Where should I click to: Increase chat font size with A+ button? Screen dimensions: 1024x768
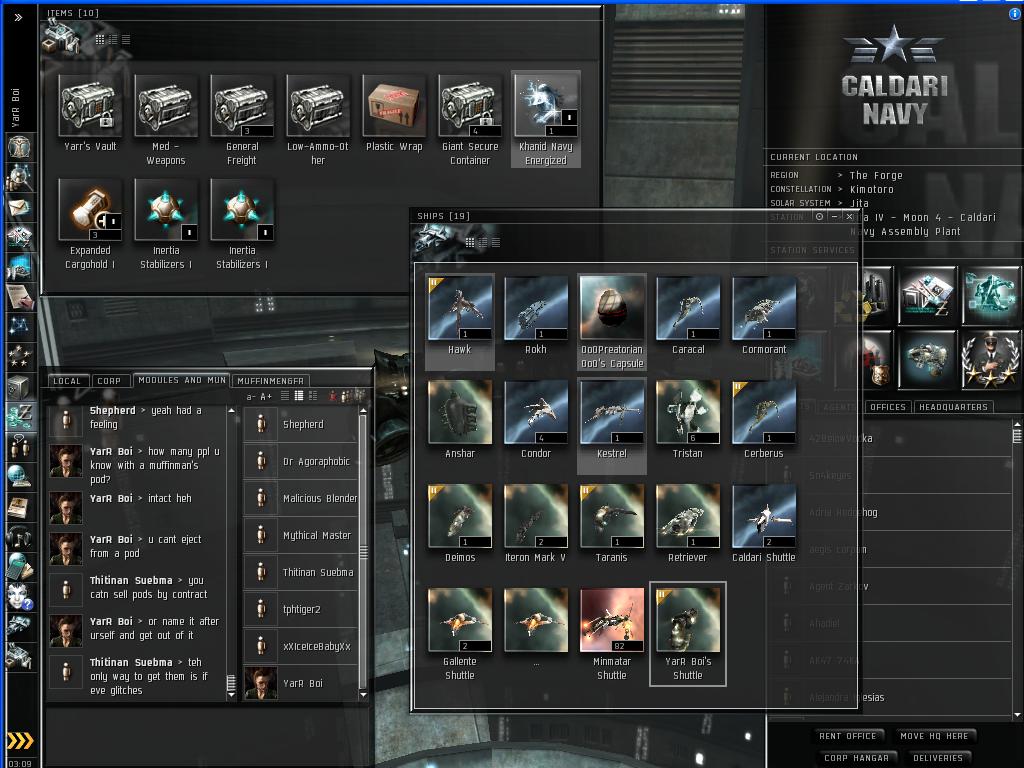click(x=266, y=396)
